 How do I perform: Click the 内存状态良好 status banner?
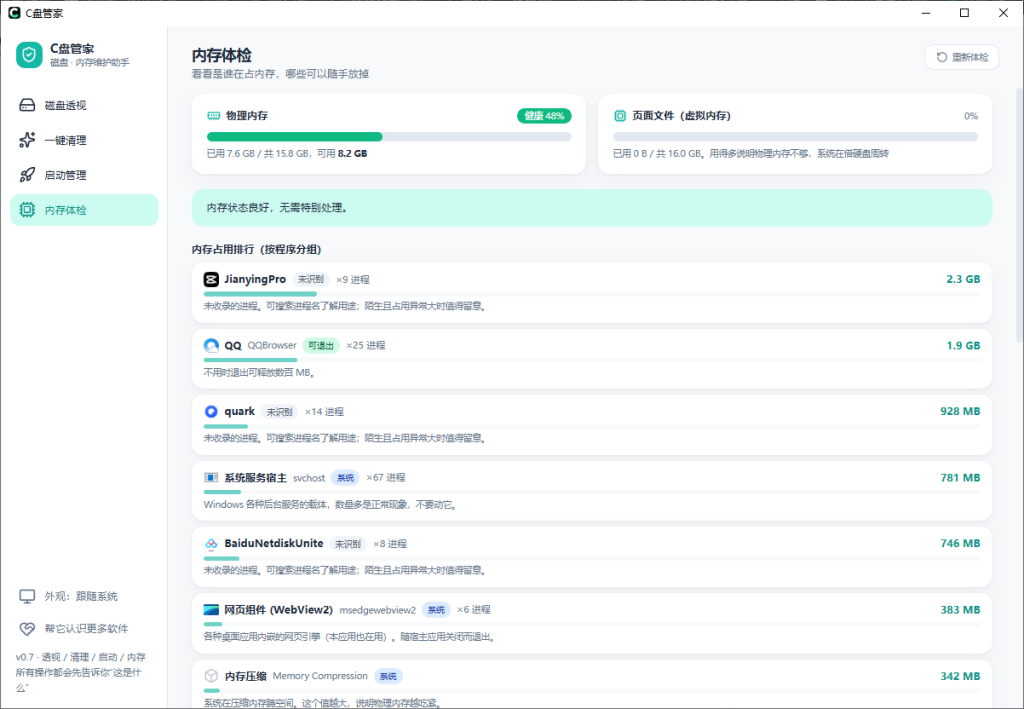point(592,208)
